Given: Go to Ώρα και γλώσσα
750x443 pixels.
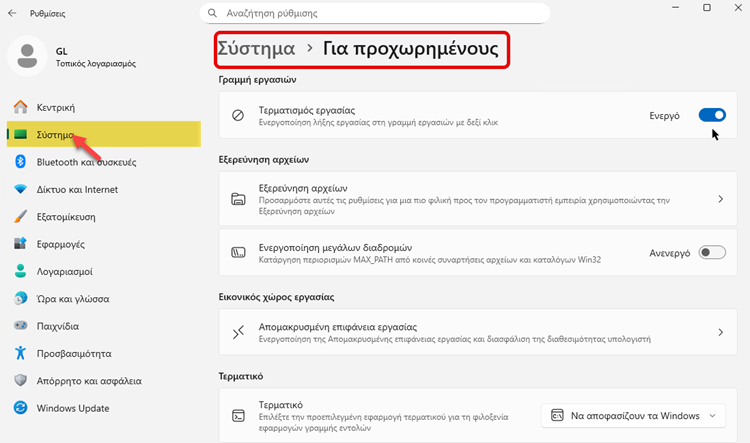Looking at the screenshot, I should [x=104, y=298].
